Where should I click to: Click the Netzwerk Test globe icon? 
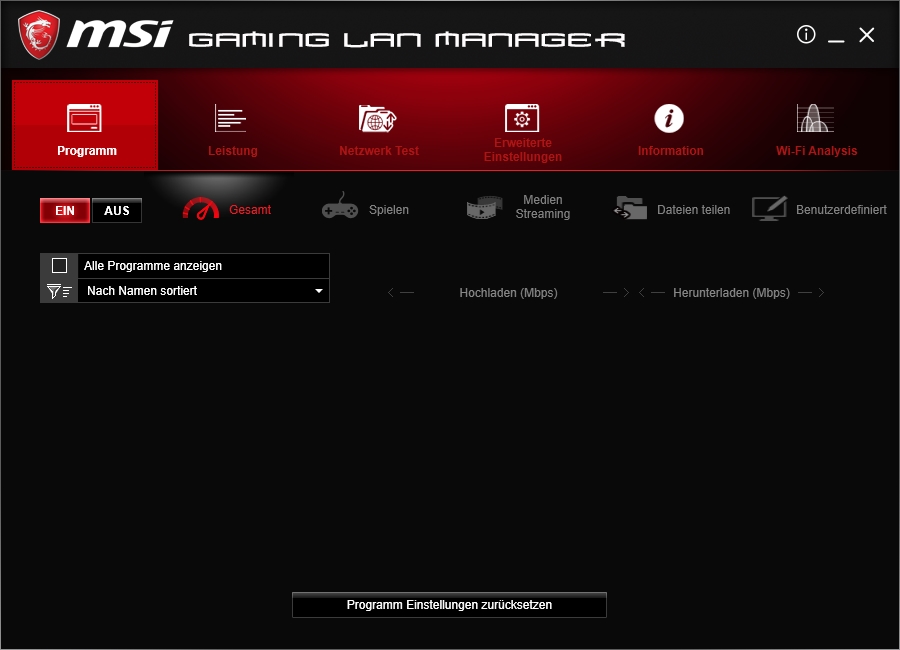pyautogui.click(x=378, y=119)
